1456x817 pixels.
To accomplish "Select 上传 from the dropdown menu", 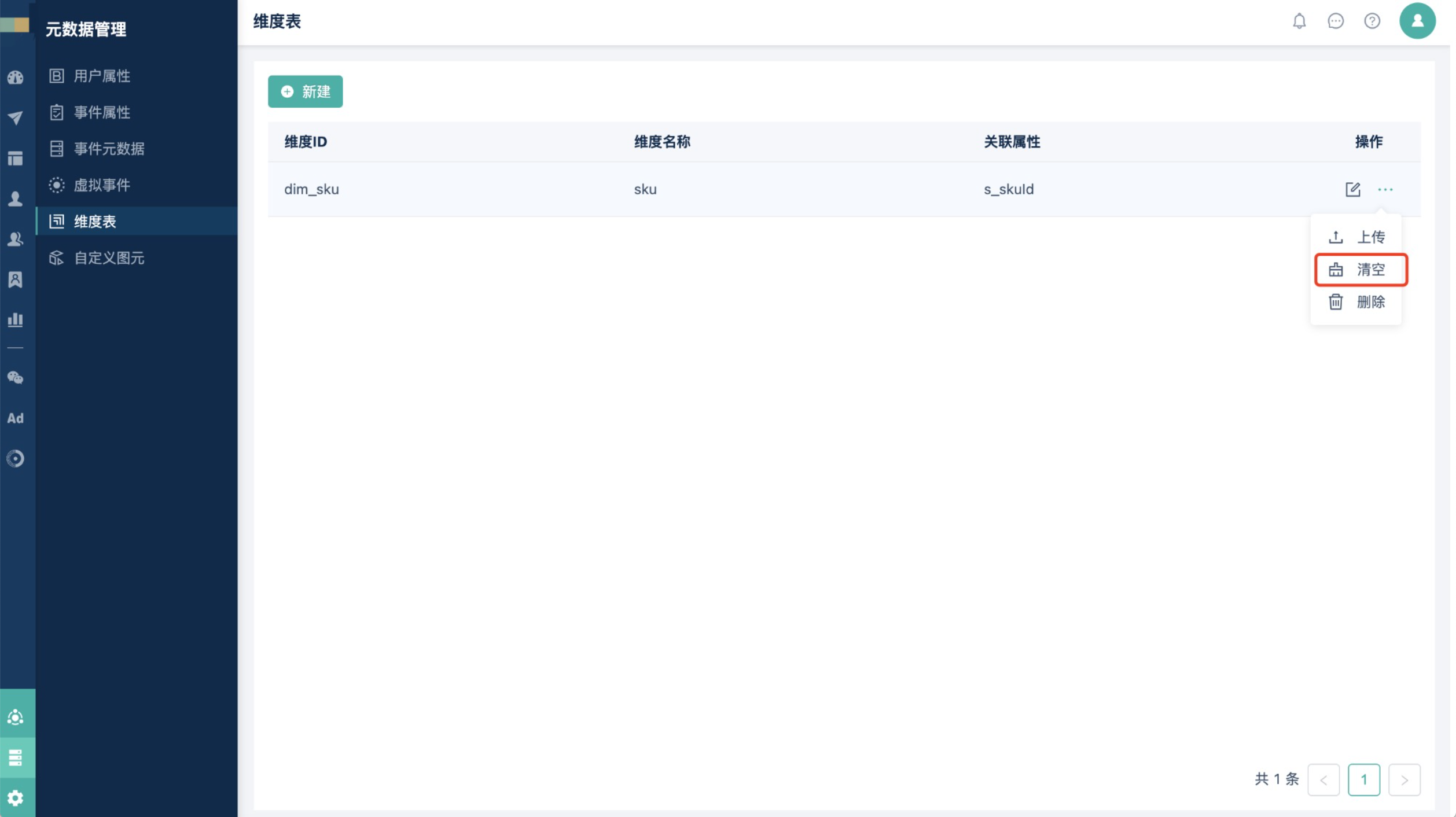I will pyautogui.click(x=1356, y=237).
